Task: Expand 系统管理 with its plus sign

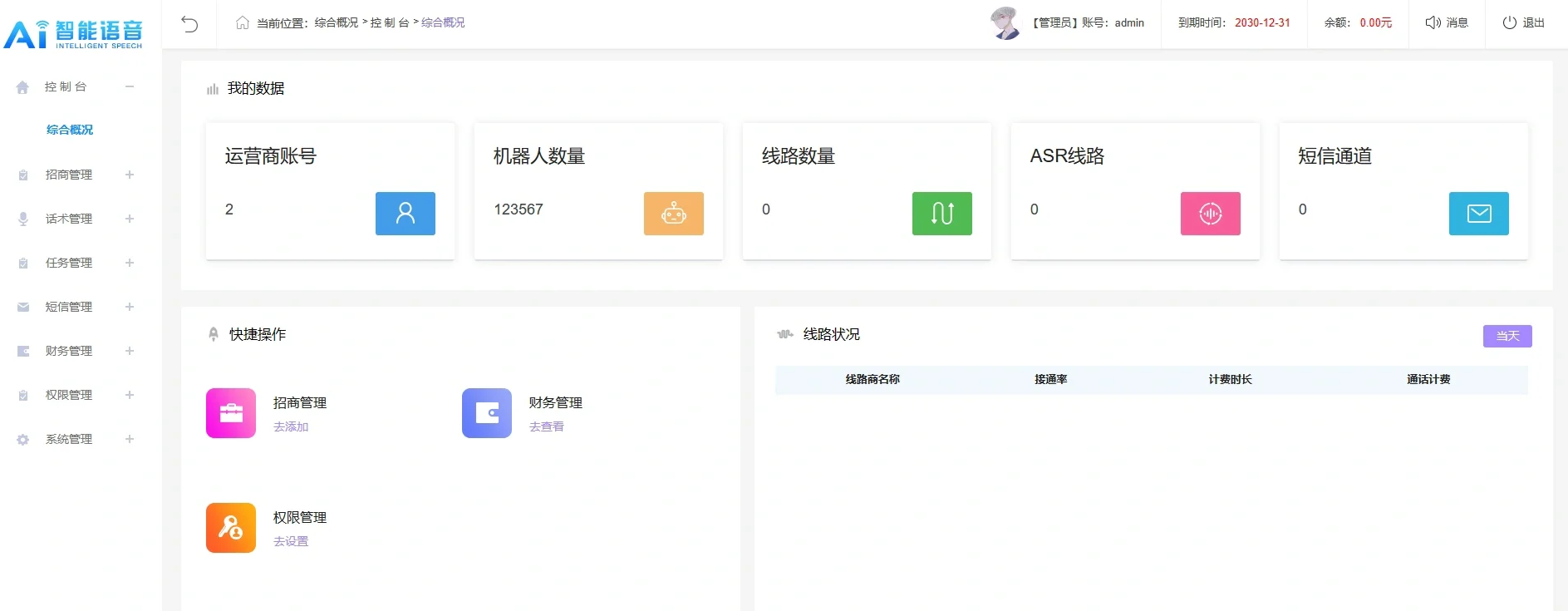Action: tap(130, 439)
